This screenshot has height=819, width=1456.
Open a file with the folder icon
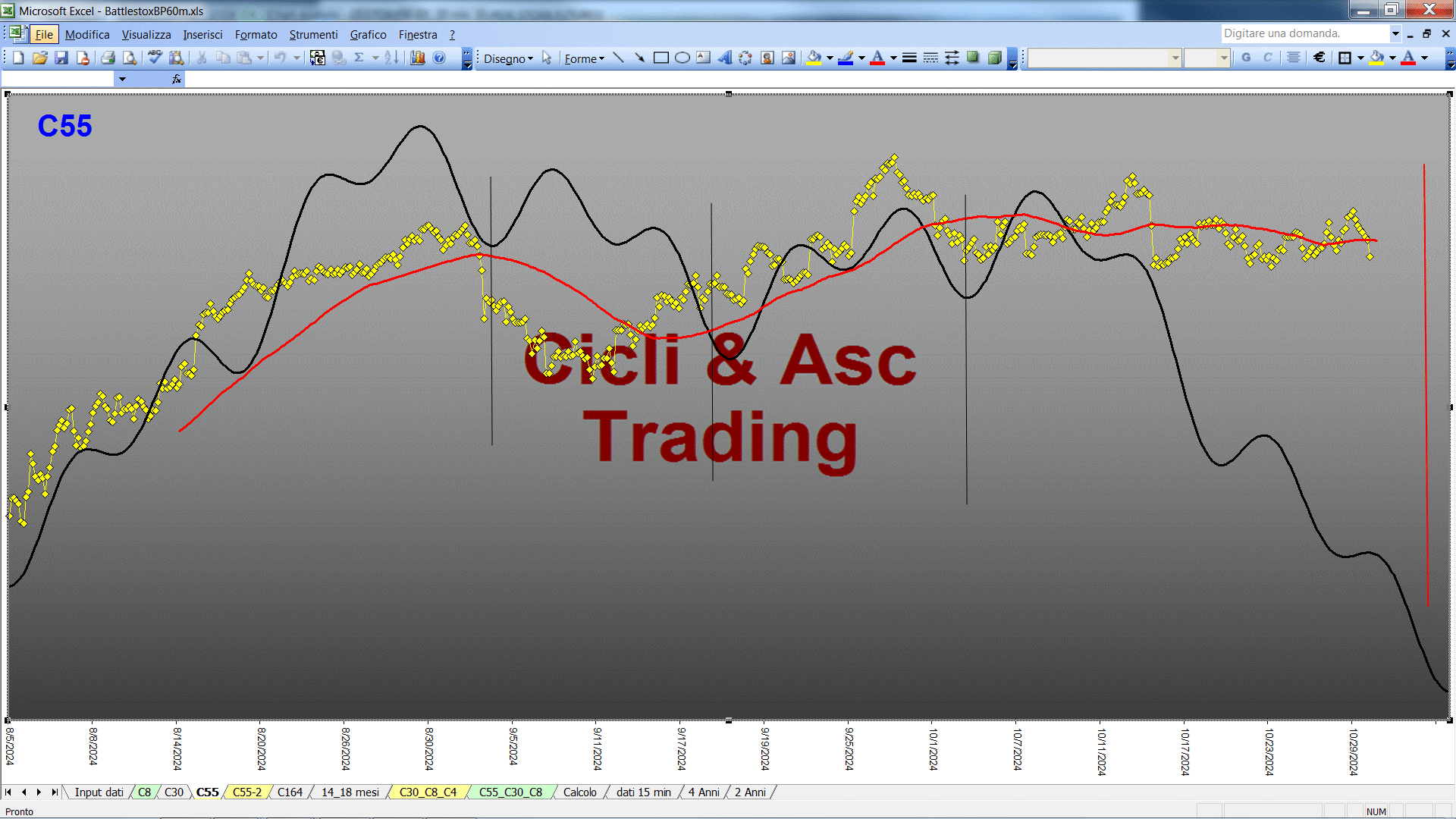[40, 58]
